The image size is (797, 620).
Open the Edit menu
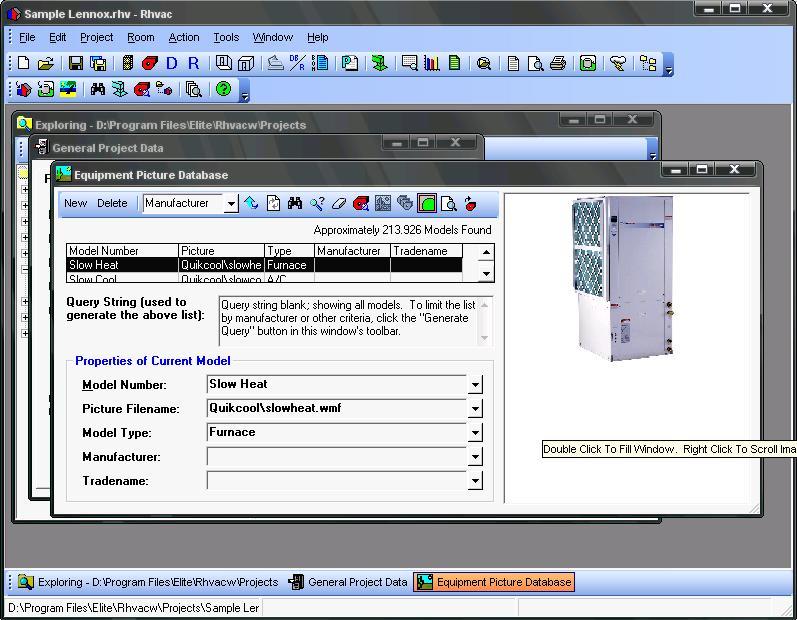pos(57,38)
